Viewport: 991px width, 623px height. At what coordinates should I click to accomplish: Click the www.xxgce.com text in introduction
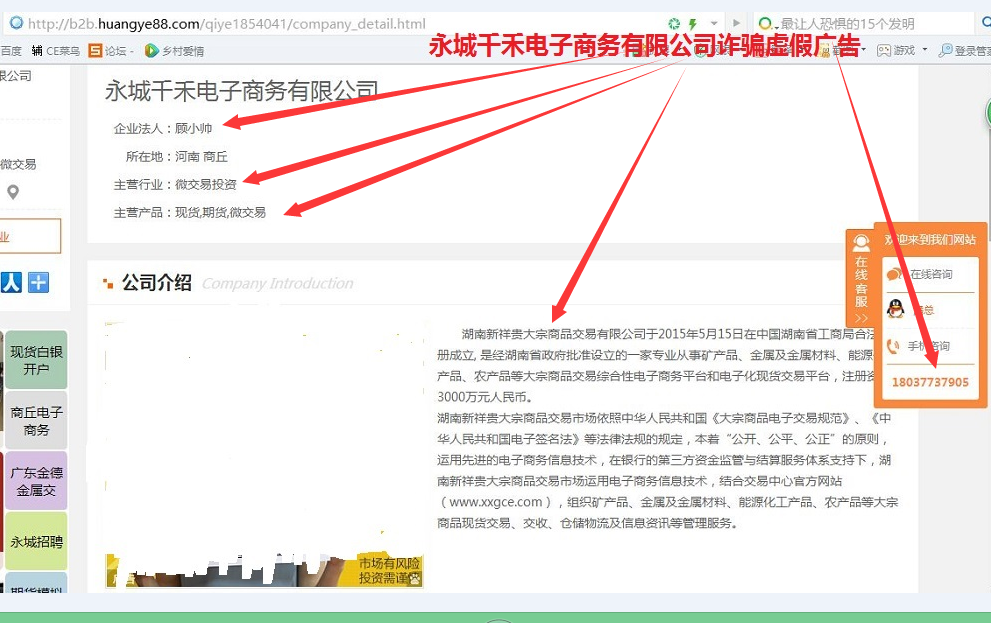pos(496,502)
